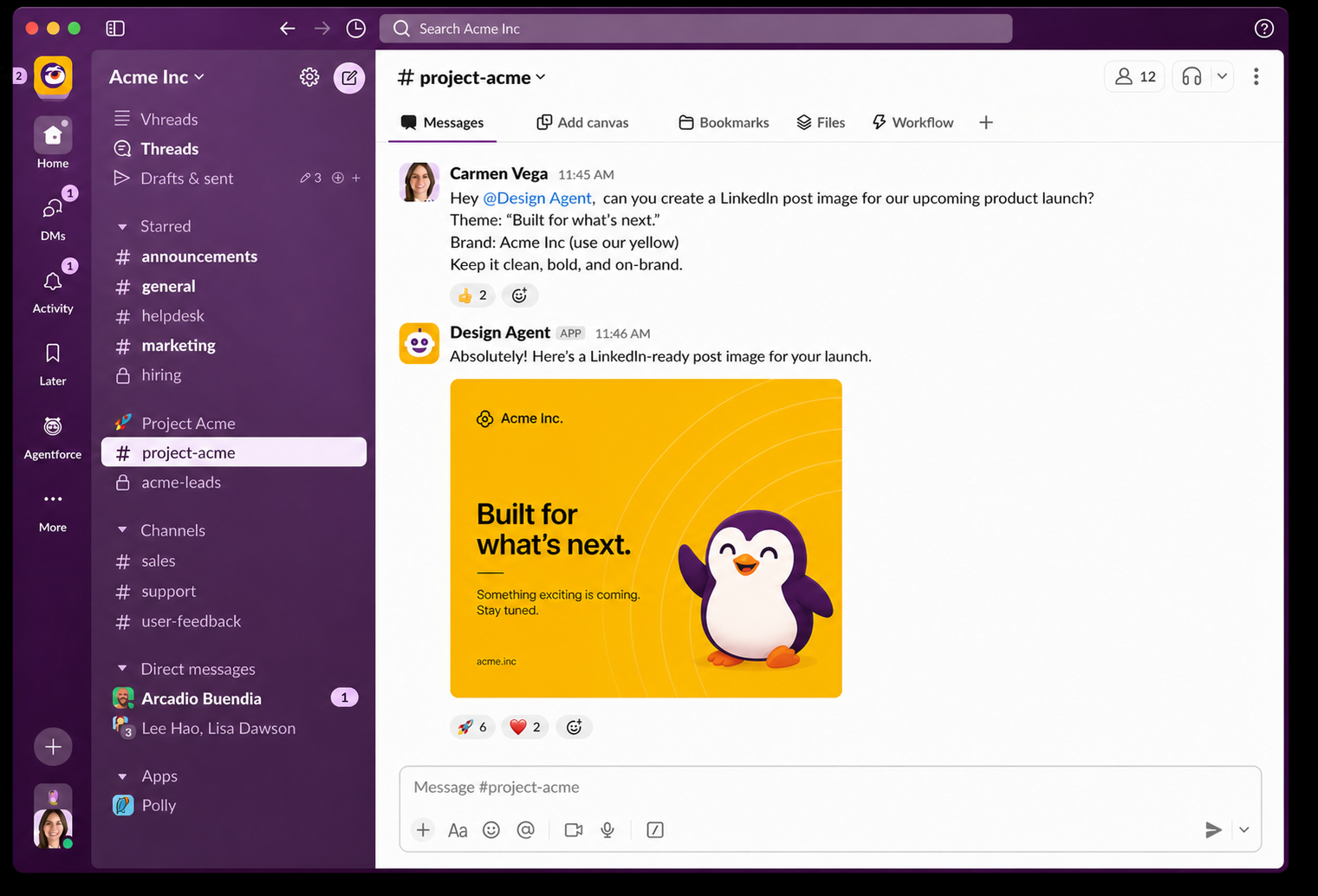Collapse the Channels section
Image resolution: width=1318 pixels, height=896 pixels.
pos(122,530)
